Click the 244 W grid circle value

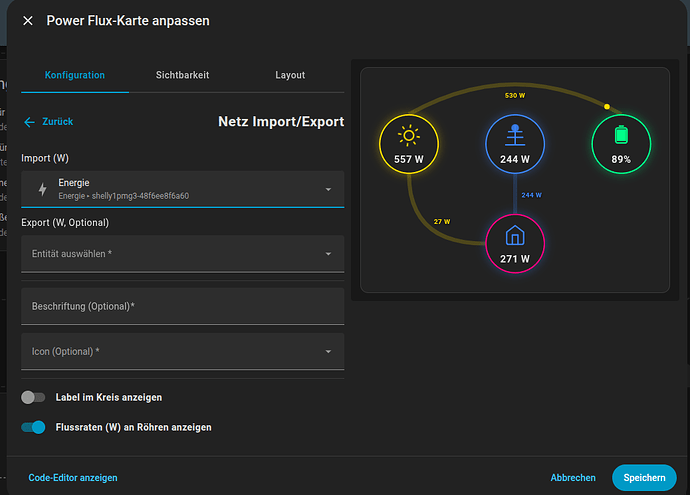(x=515, y=159)
